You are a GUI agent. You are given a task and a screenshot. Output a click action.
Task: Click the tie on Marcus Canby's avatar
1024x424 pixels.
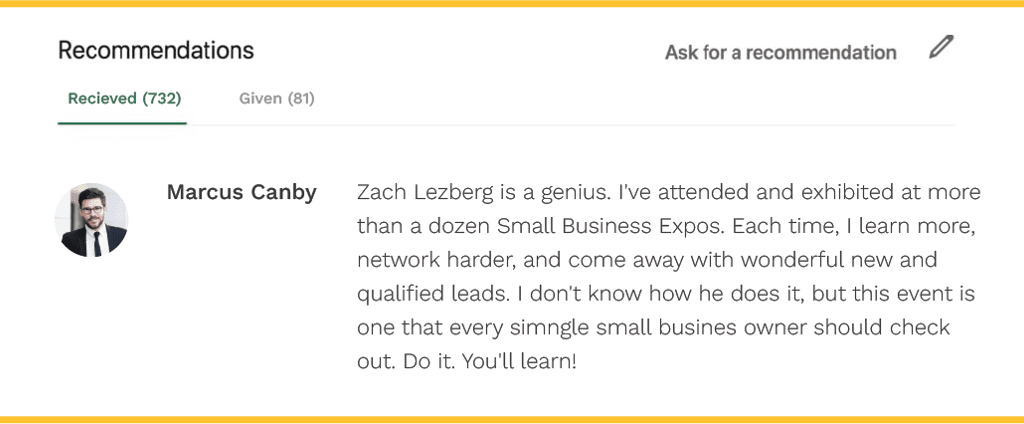click(x=97, y=244)
